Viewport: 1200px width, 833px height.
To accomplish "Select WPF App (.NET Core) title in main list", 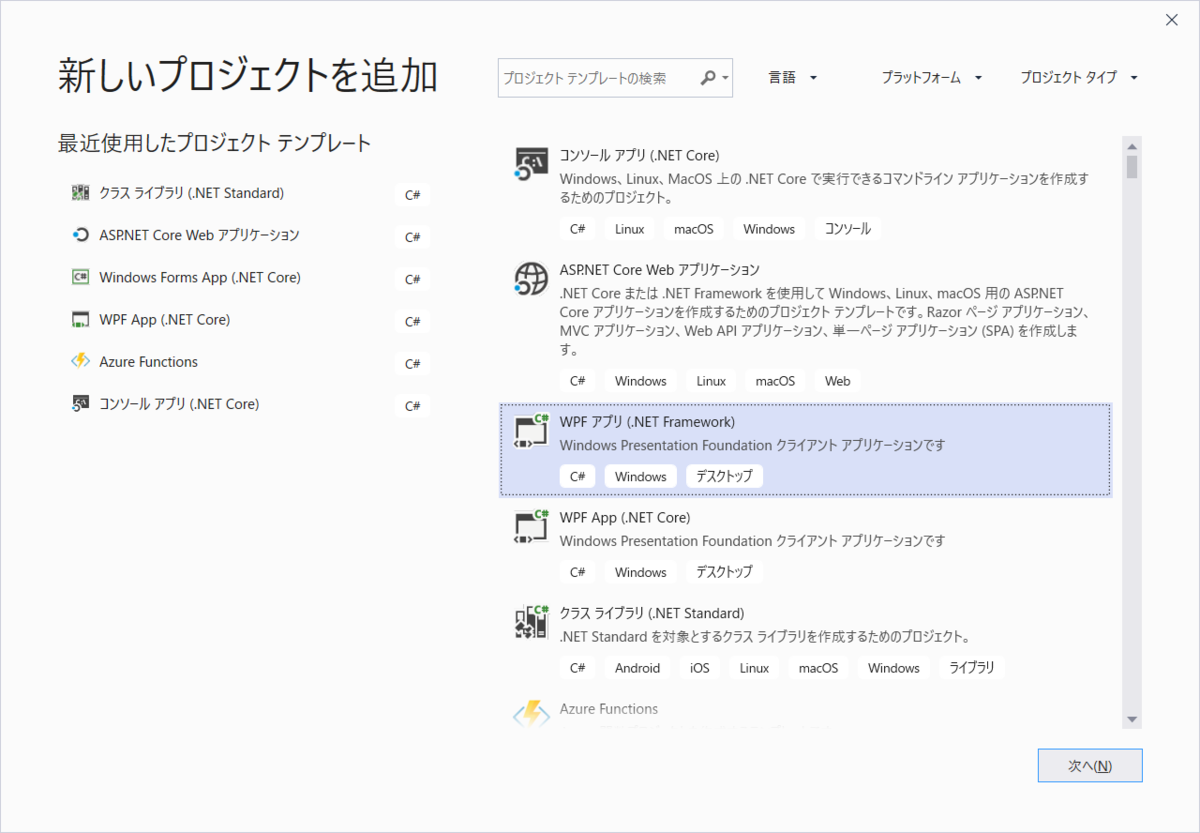I will pyautogui.click(x=625, y=518).
